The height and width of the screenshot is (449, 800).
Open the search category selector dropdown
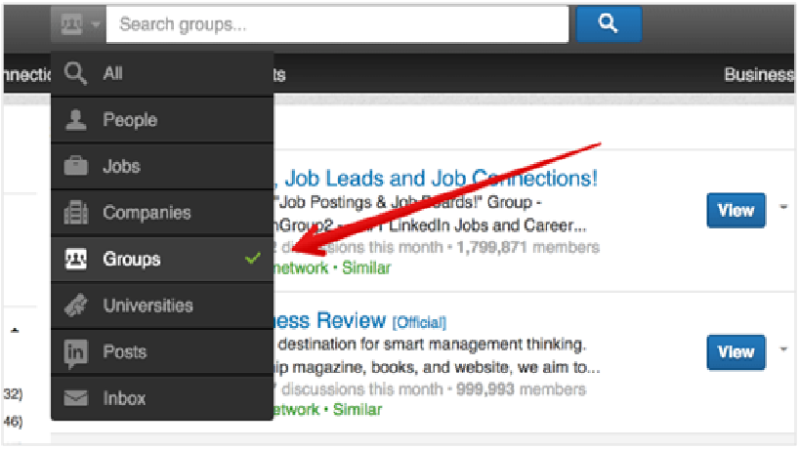click(79, 24)
